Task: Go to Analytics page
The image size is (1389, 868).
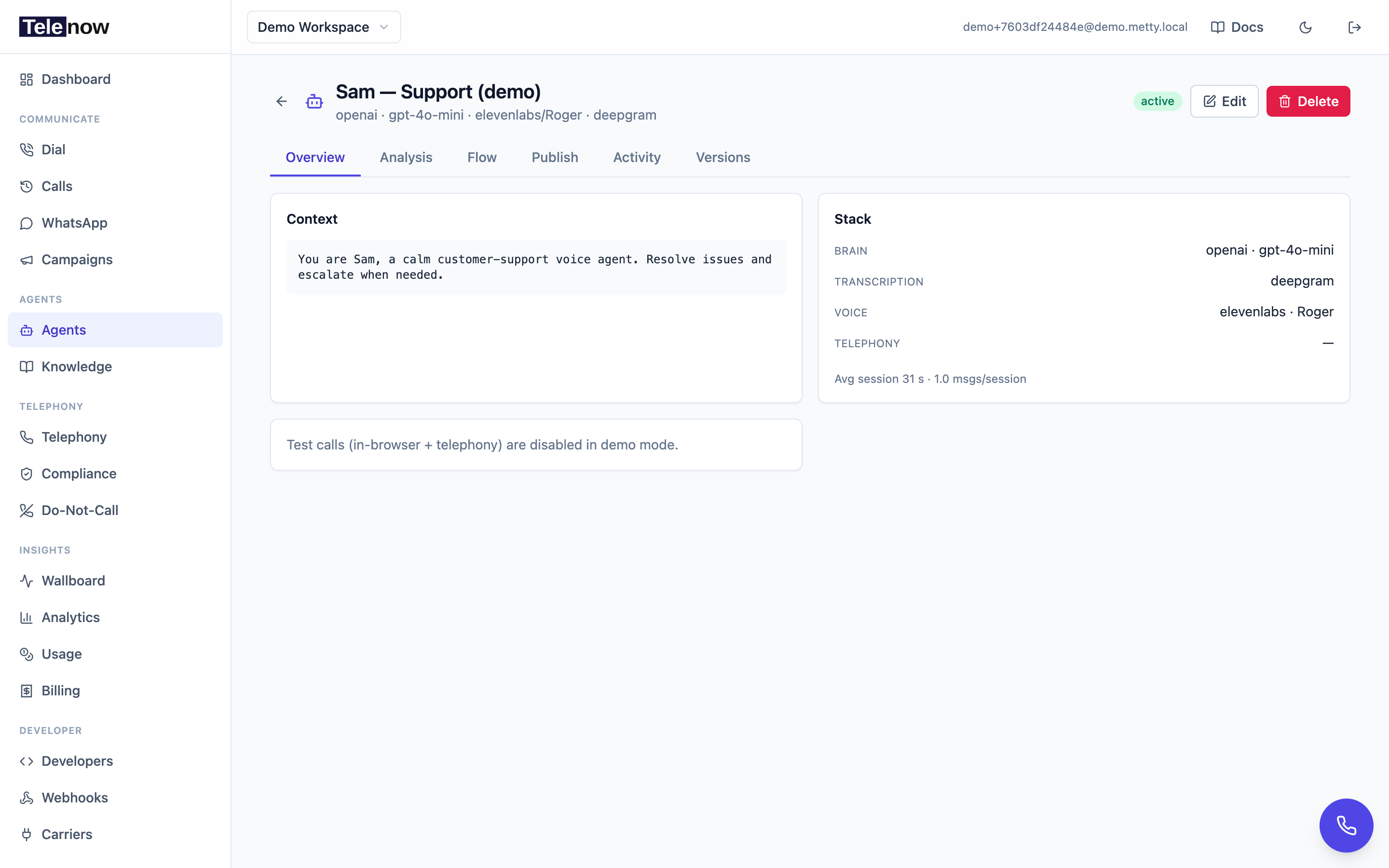Action: click(115, 617)
